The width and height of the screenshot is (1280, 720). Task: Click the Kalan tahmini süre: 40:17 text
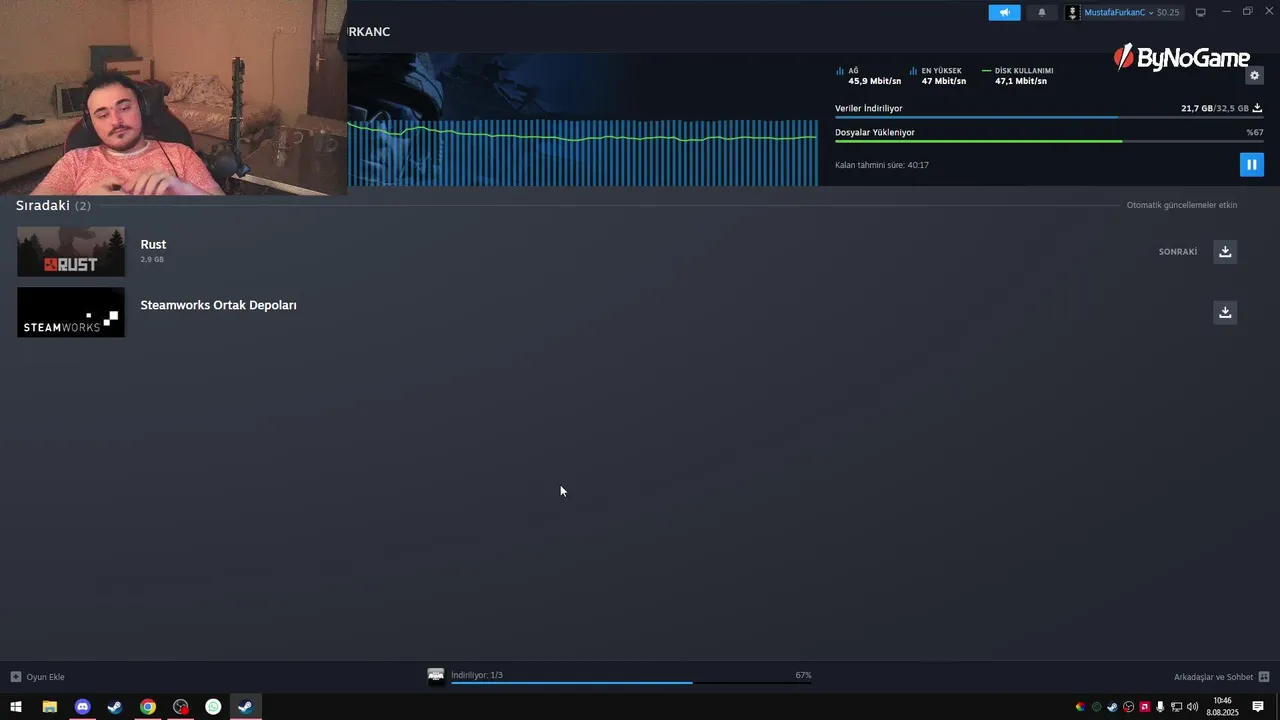click(882, 165)
